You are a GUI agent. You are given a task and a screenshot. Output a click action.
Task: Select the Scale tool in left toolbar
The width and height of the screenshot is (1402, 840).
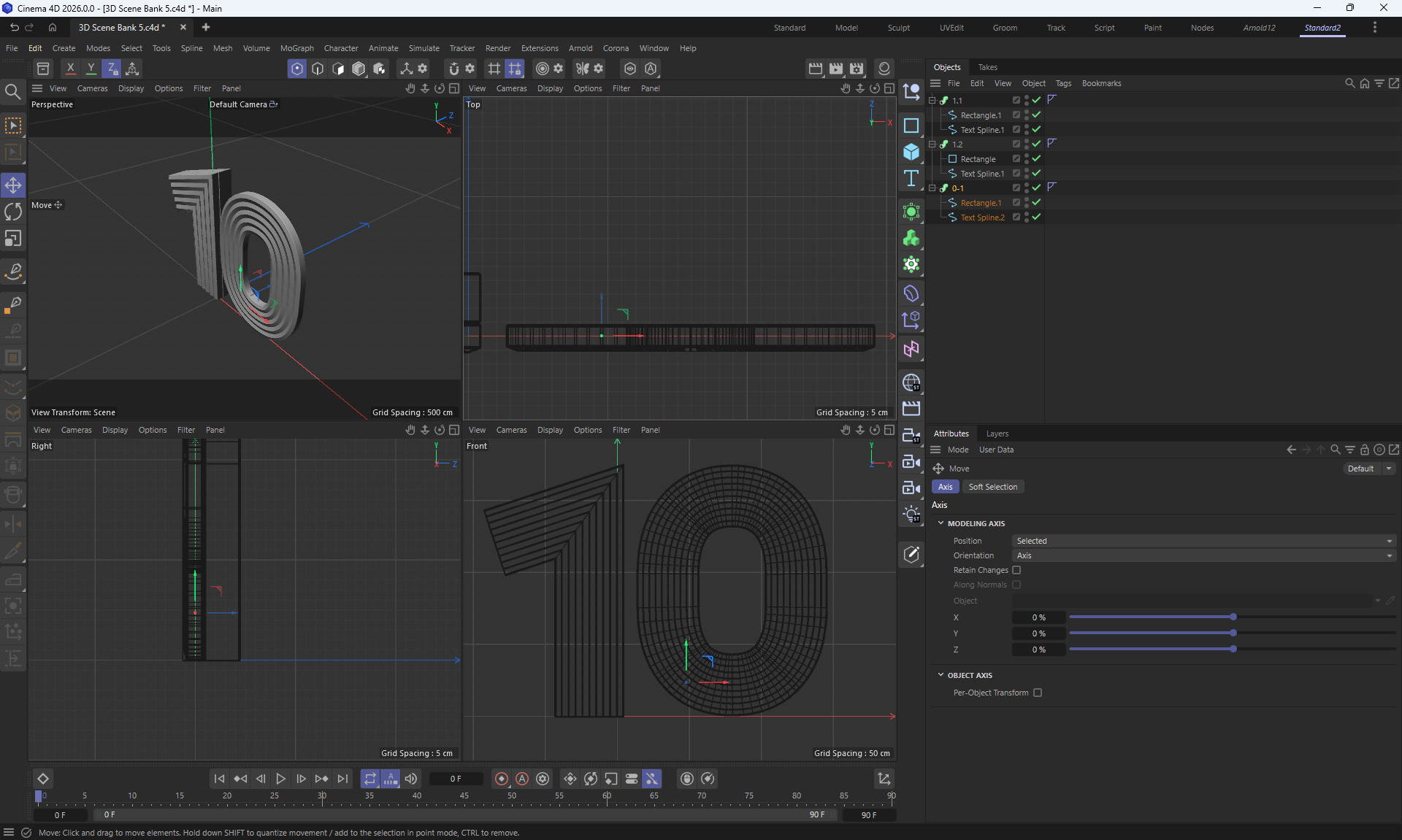(13, 239)
